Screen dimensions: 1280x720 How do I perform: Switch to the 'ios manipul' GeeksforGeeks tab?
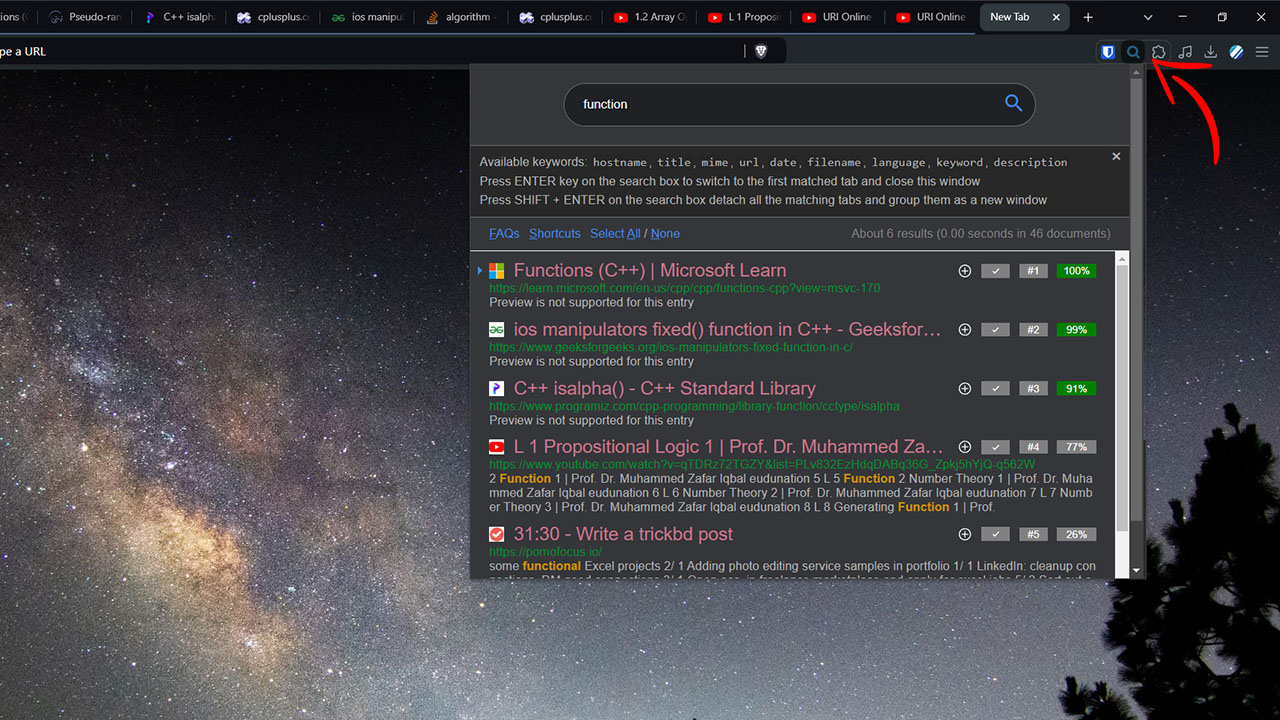click(368, 17)
